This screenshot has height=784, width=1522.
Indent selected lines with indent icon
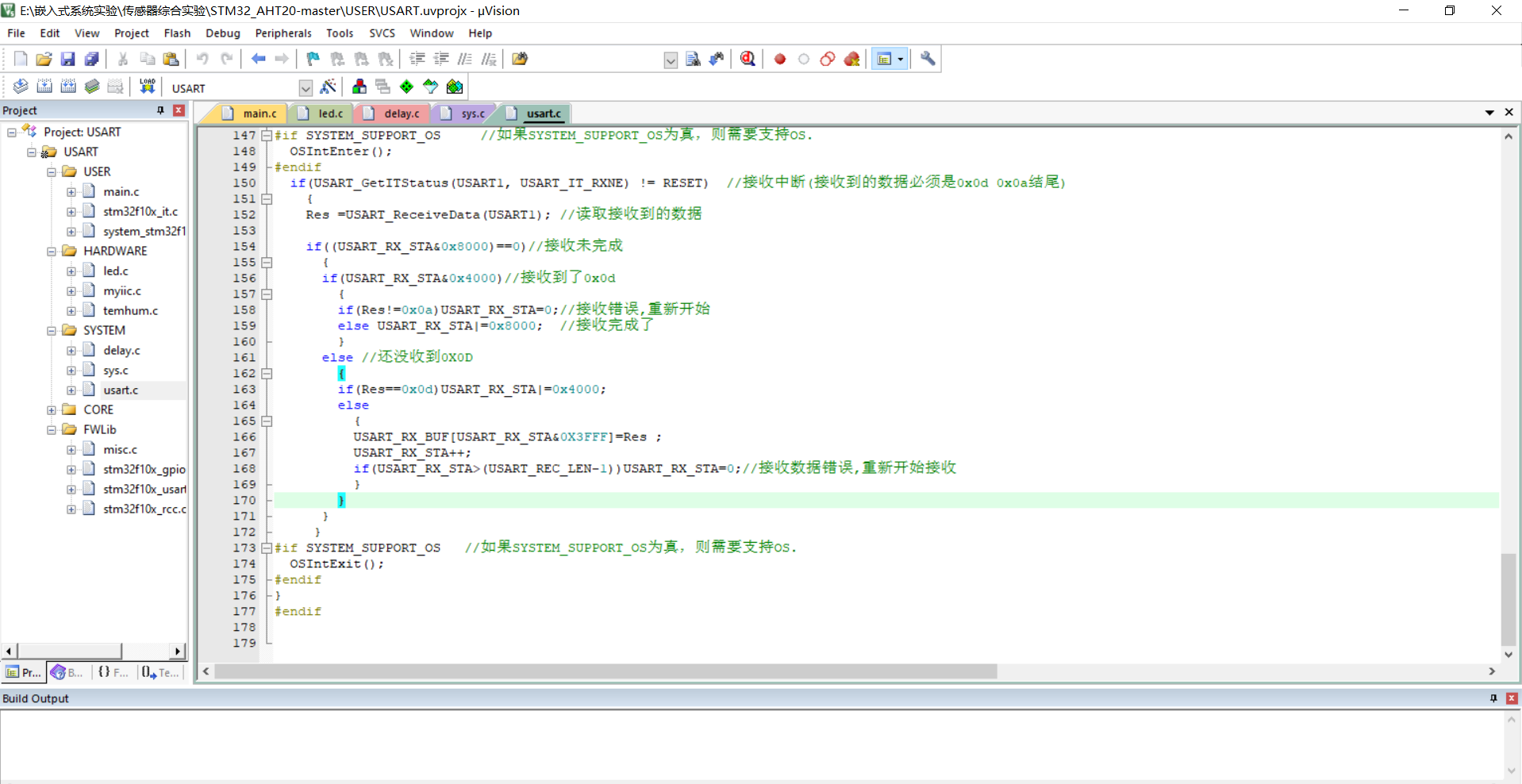(x=417, y=59)
